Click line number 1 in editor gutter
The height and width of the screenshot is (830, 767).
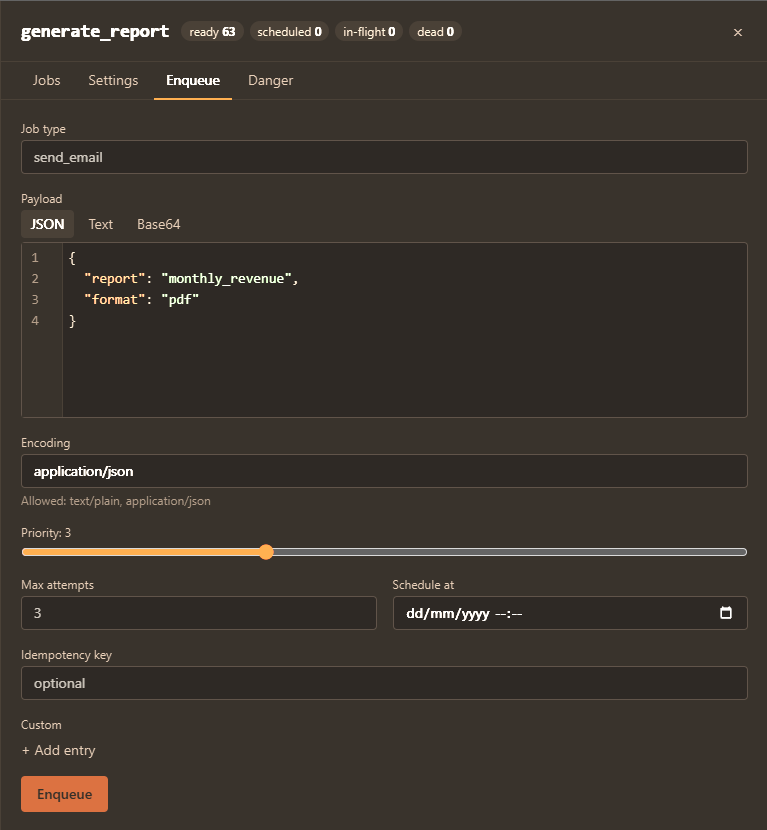[35, 258]
